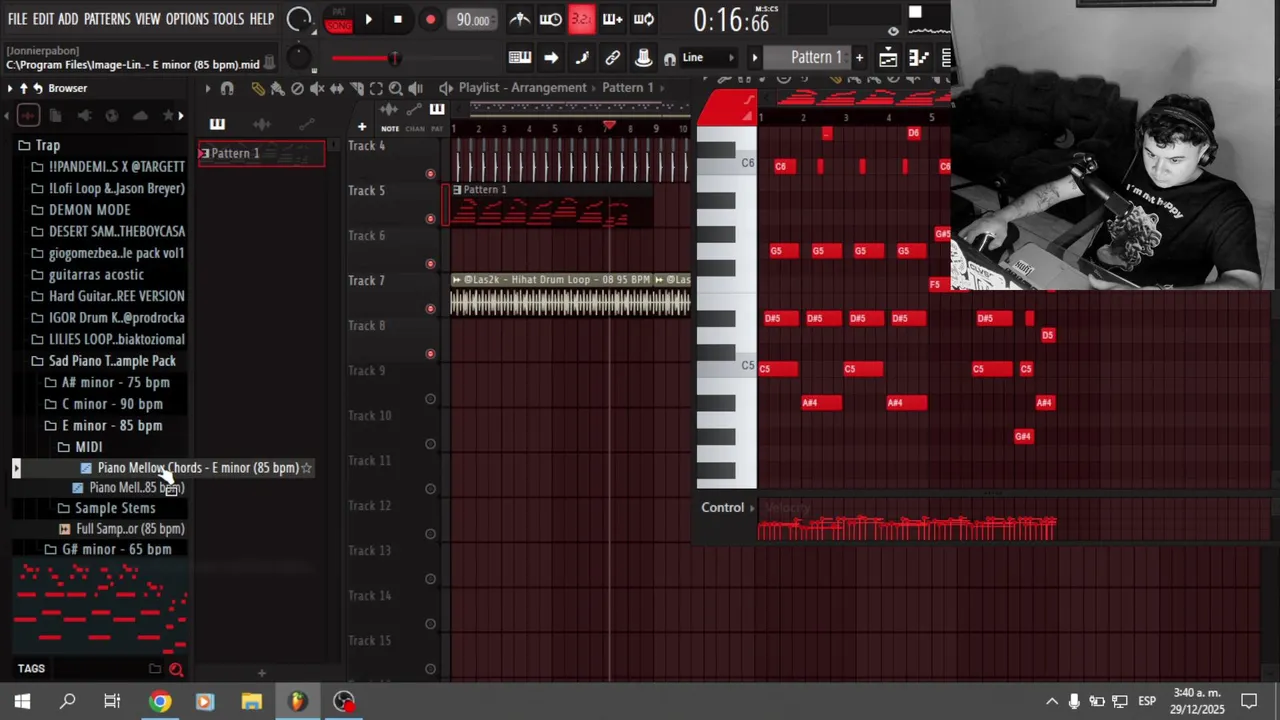Toggle wait for input before playing
Image resolution: width=1280 pixels, height=720 pixels.
click(550, 19)
